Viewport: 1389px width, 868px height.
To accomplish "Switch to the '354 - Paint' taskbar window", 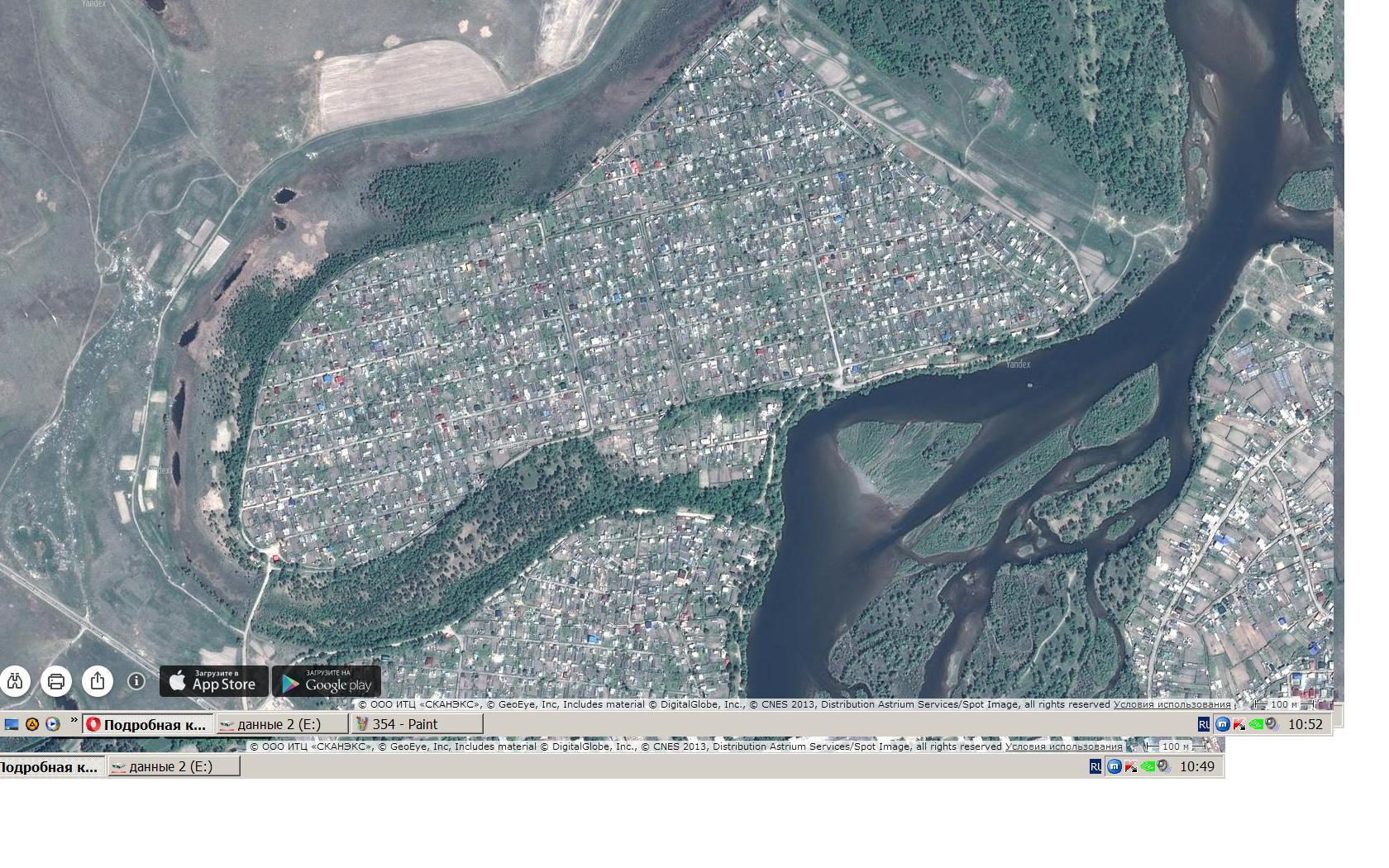I will point(417,724).
